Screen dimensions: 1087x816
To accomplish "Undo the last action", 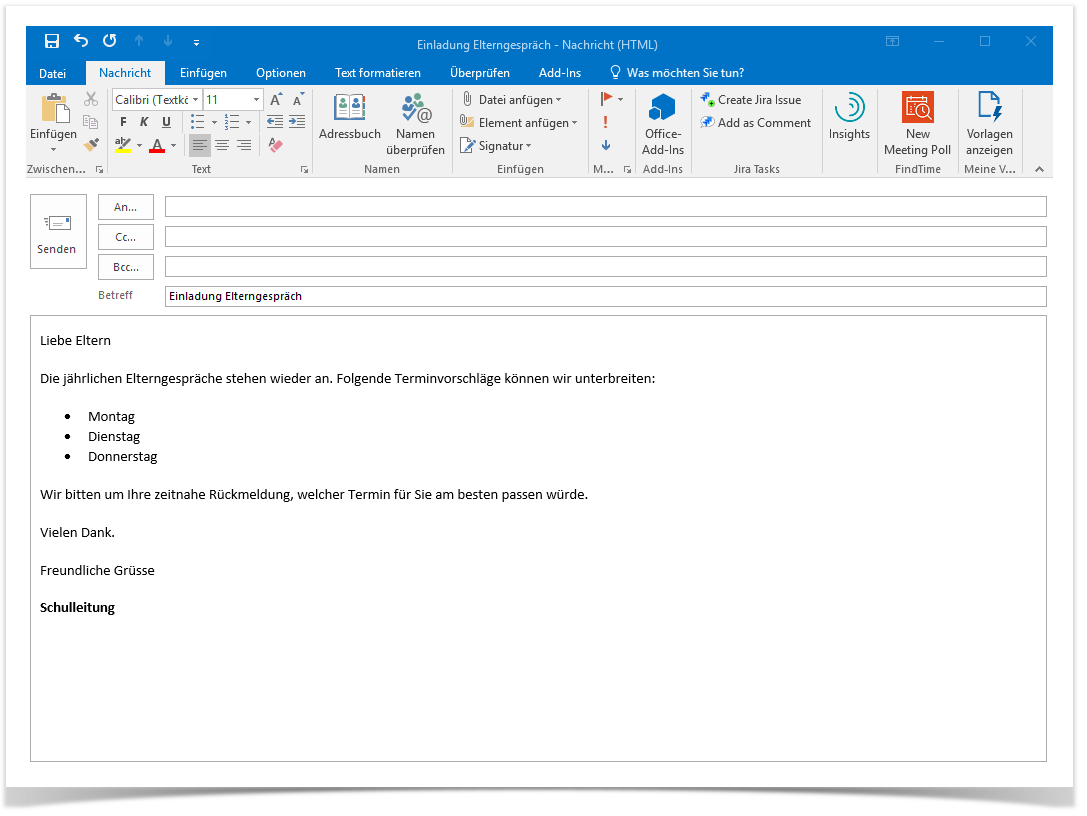I will point(81,41).
